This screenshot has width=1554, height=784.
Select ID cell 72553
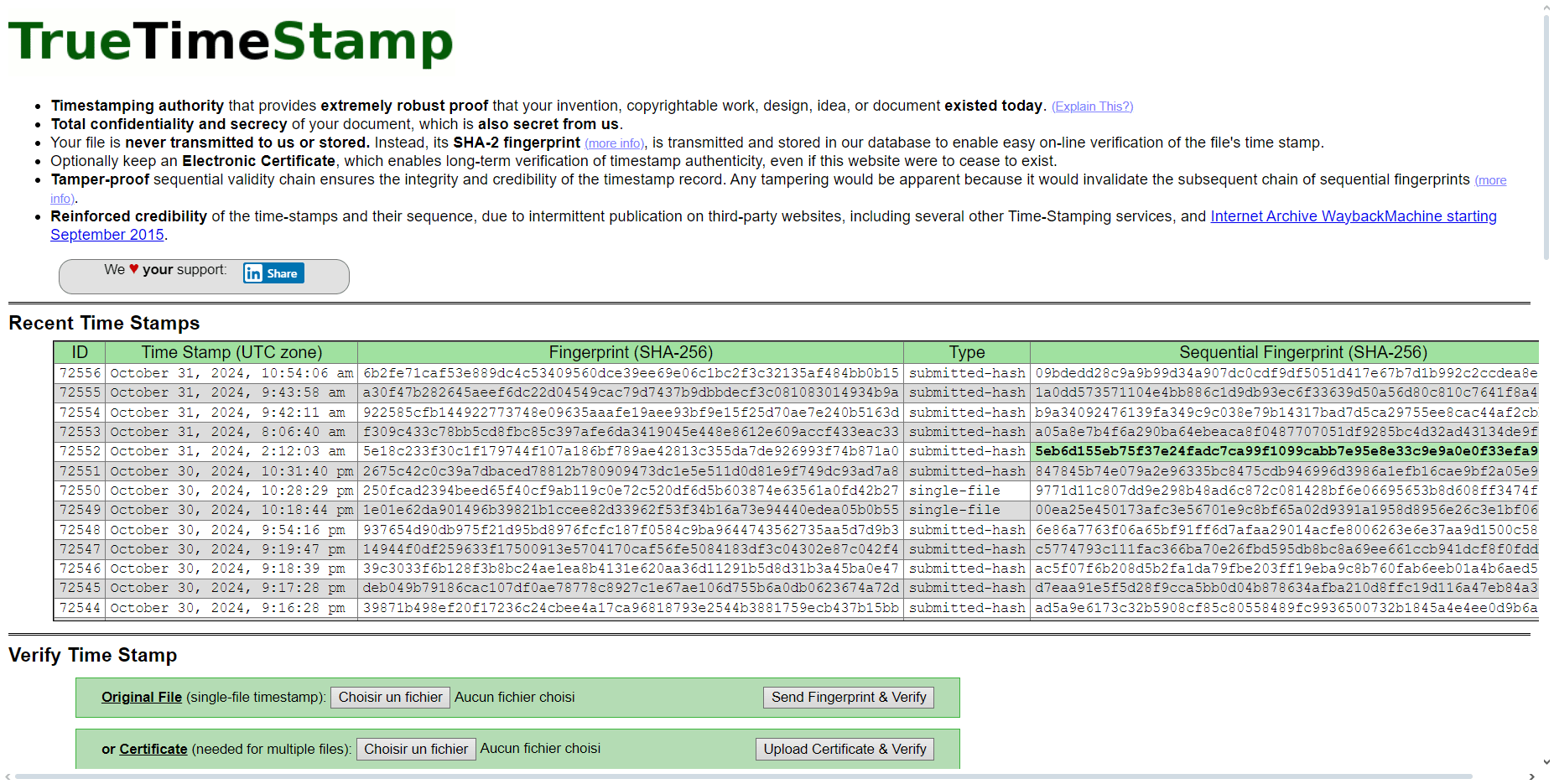[80, 432]
